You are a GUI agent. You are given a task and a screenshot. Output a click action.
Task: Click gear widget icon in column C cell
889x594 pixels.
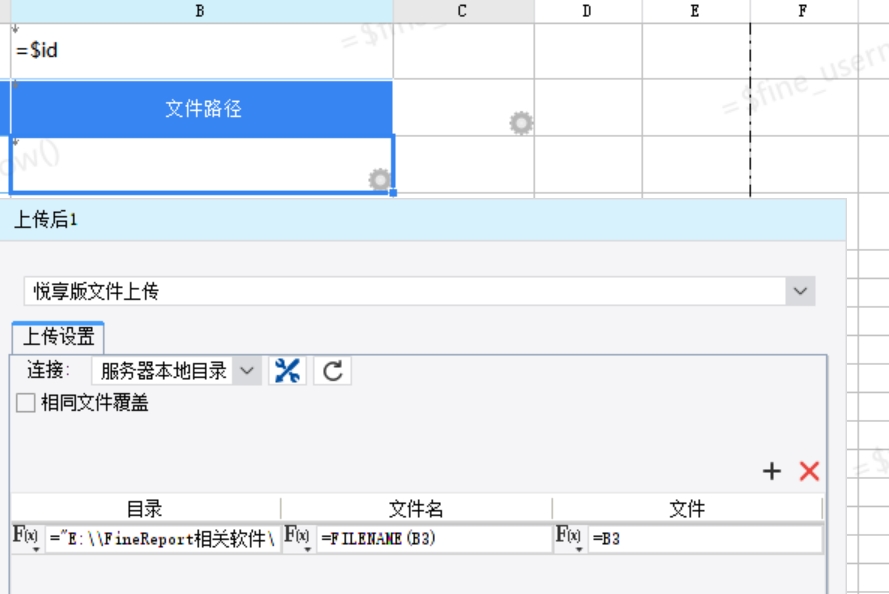click(521, 123)
